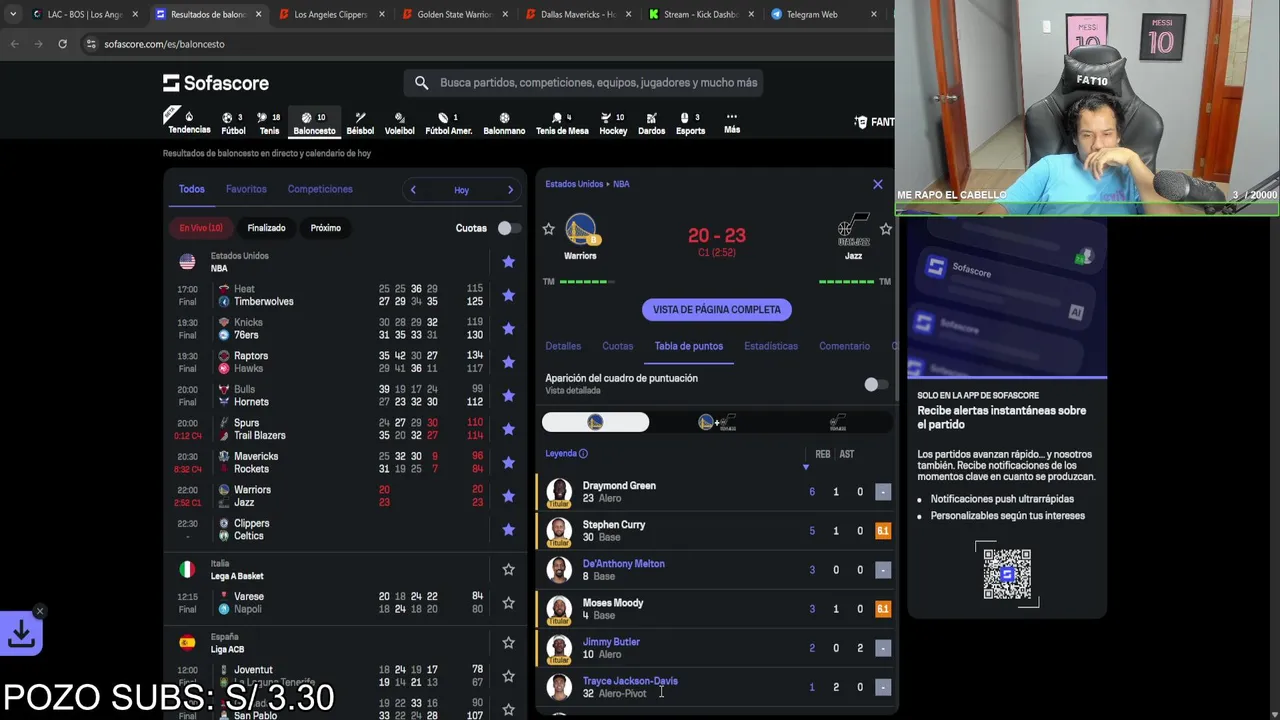
Task: Toggle the Cuotas switch
Action: 509,228
